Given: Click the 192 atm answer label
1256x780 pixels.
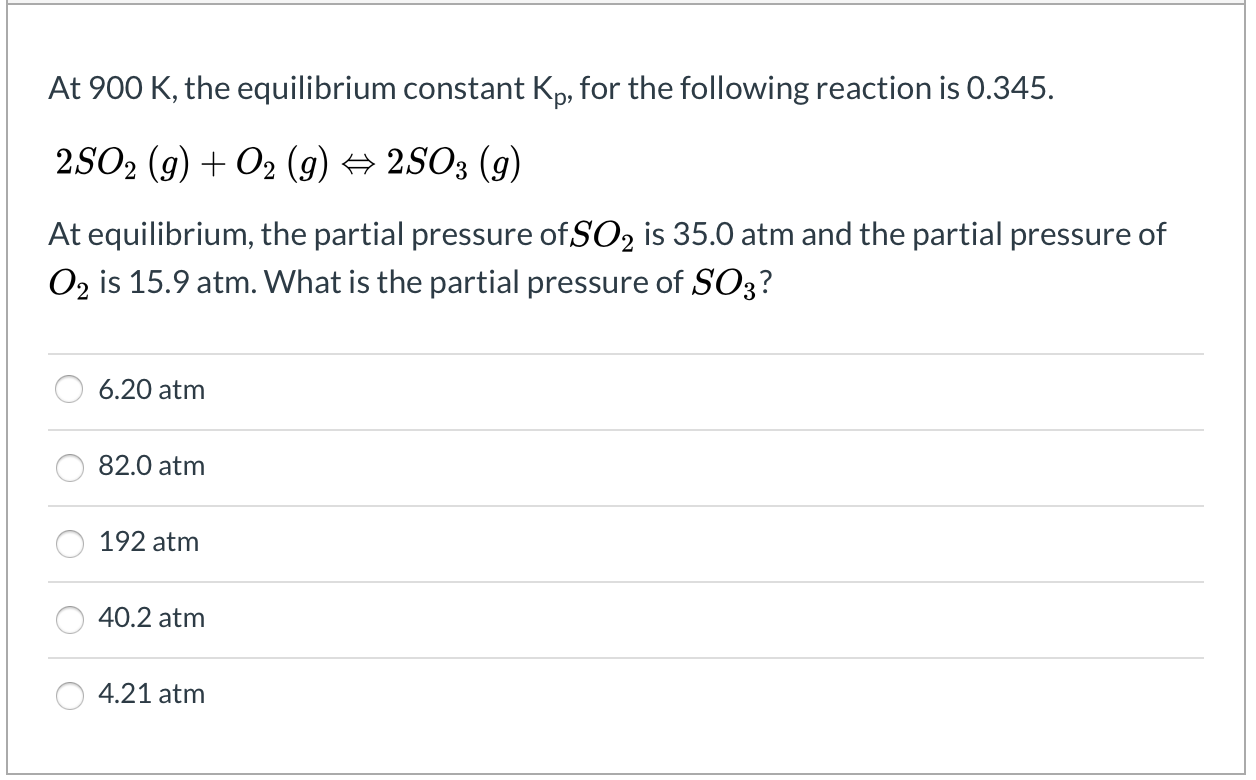Looking at the screenshot, I should tap(148, 542).
